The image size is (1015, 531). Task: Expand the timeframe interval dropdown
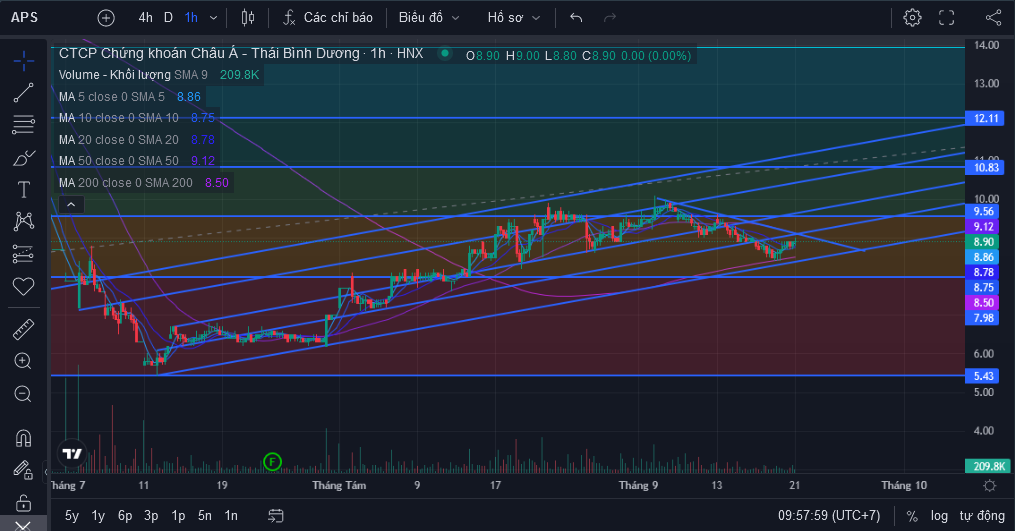214,18
